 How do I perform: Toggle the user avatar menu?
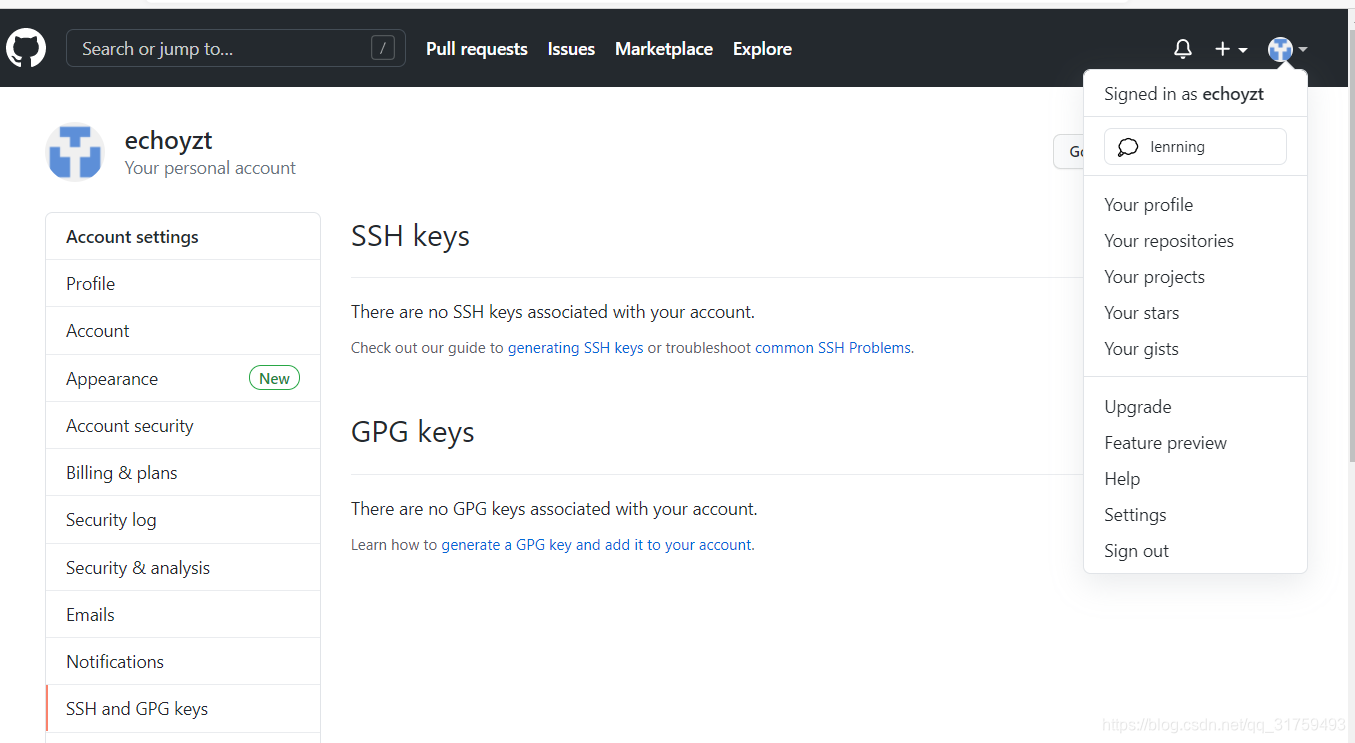pos(1287,49)
